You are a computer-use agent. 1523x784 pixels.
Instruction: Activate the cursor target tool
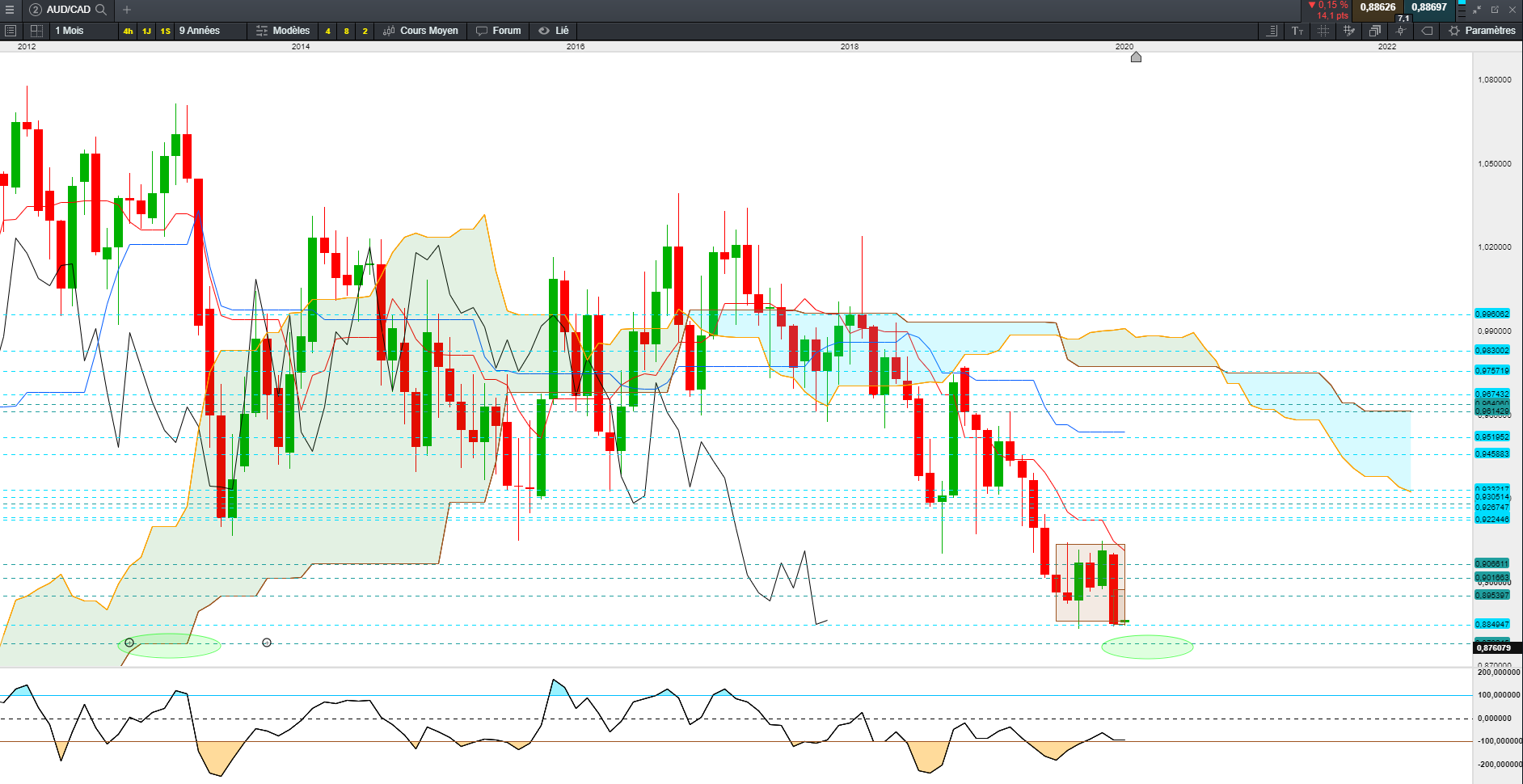point(1401,31)
